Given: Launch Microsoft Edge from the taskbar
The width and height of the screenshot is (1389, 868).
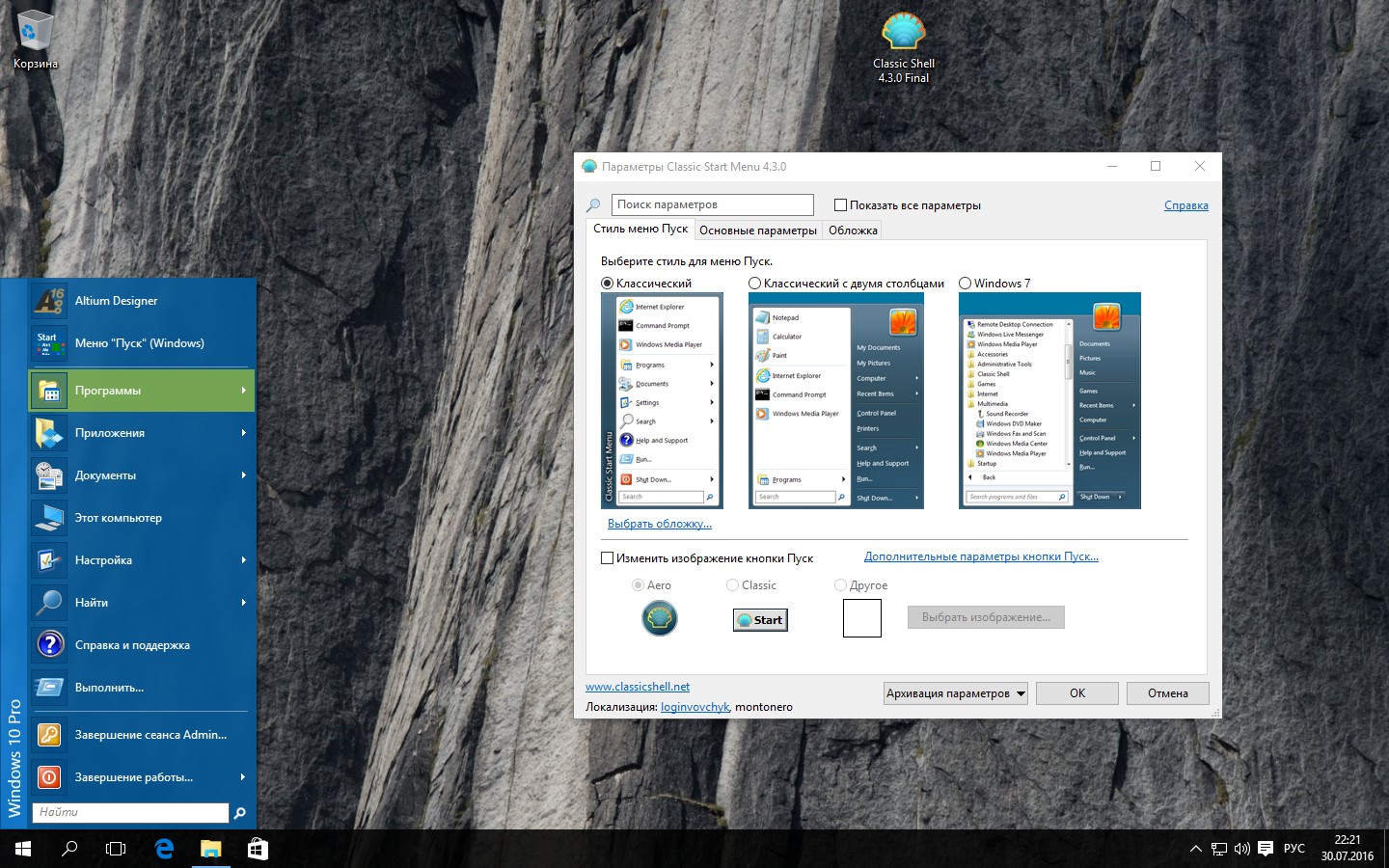Looking at the screenshot, I should point(164,849).
